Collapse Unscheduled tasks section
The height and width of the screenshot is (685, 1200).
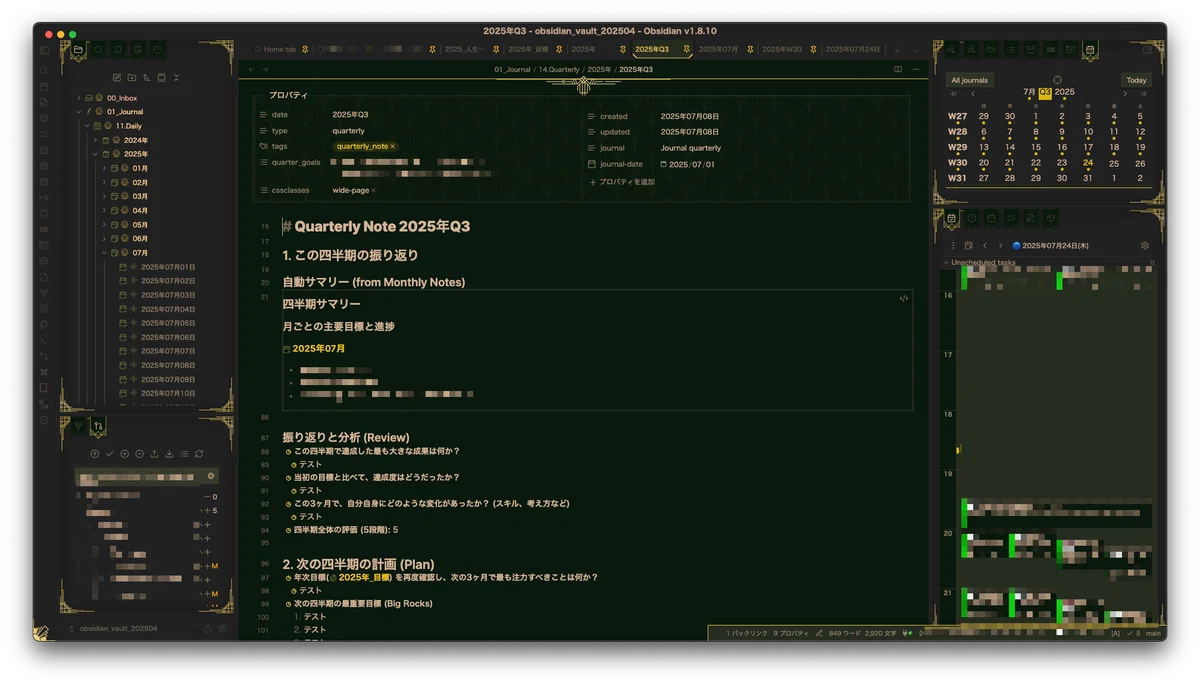946,263
